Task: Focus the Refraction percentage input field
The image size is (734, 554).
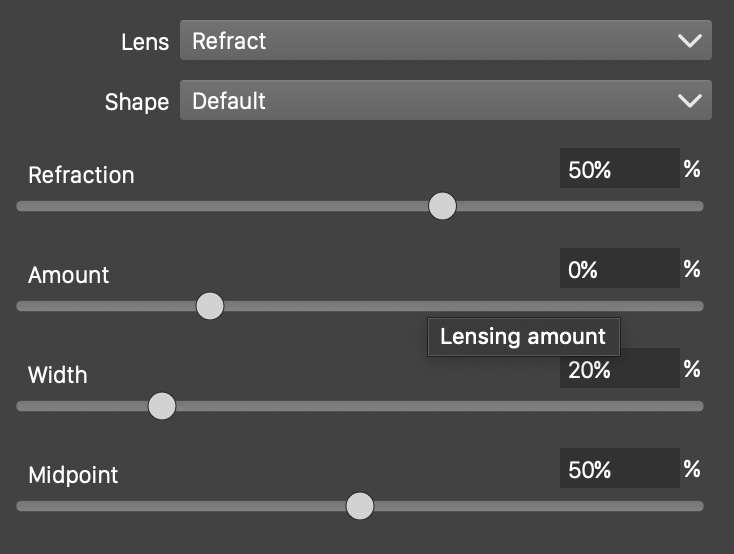Action: [x=618, y=169]
